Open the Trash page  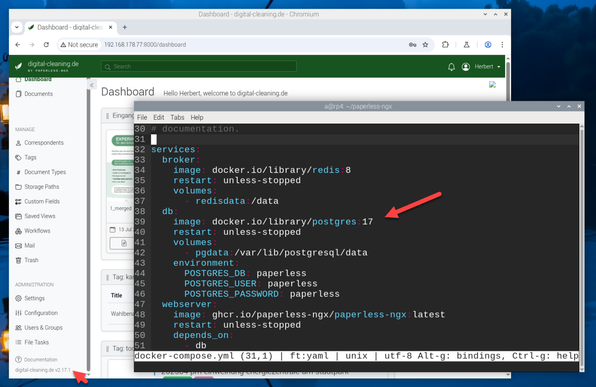click(27, 260)
